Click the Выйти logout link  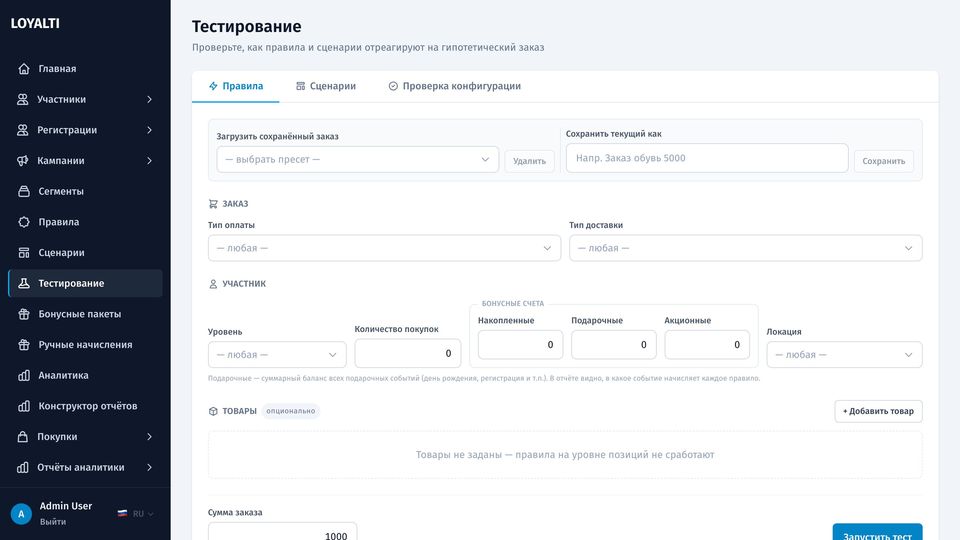tap(53, 522)
